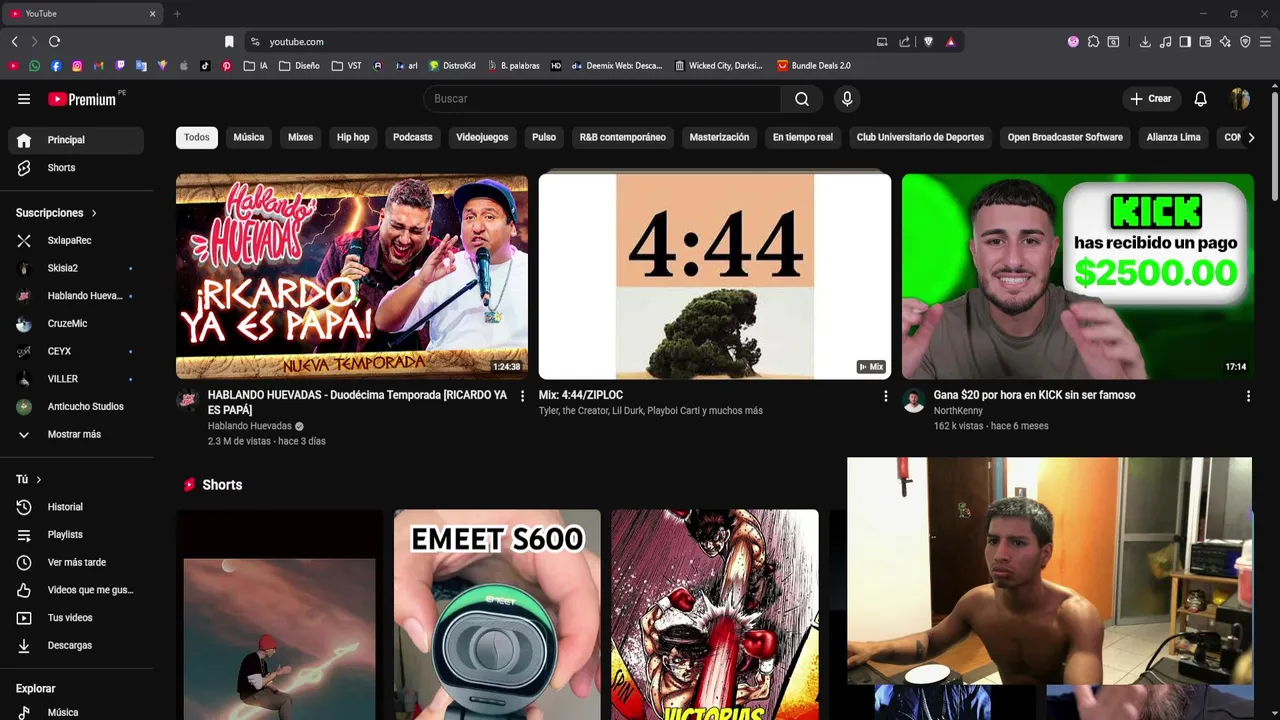Click the search magnifier button
Image resolution: width=1280 pixels, height=720 pixels.
pyautogui.click(x=802, y=99)
